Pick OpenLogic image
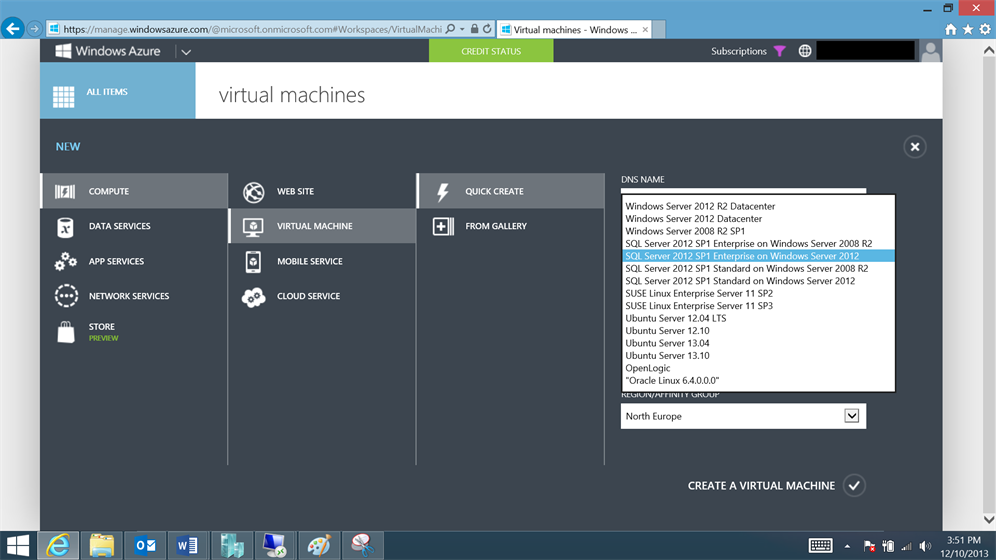This screenshot has height=560, width=996. (x=758, y=368)
